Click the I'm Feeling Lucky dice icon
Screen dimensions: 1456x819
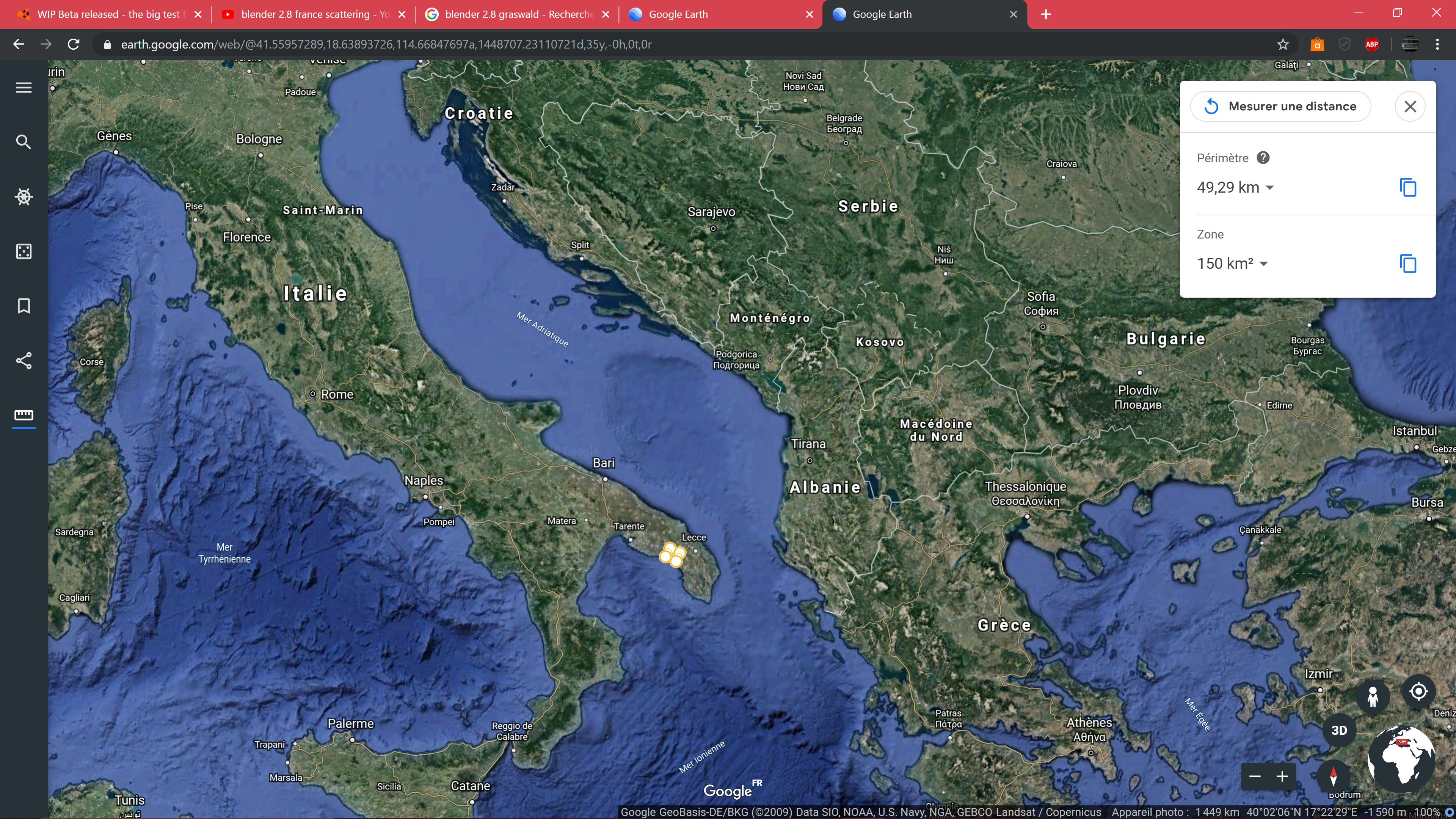coord(24,251)
